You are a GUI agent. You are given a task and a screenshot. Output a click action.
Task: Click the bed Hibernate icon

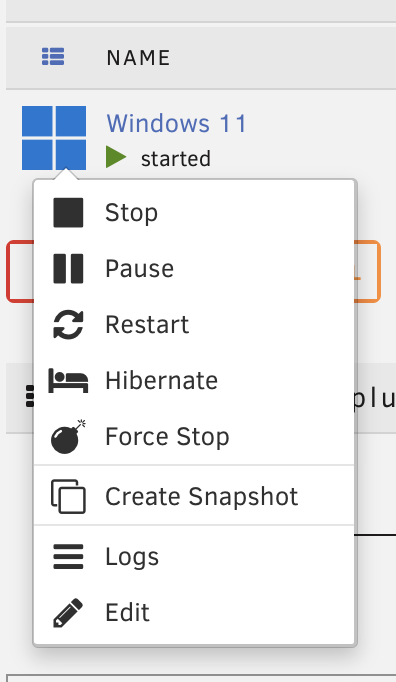[68, 381]
